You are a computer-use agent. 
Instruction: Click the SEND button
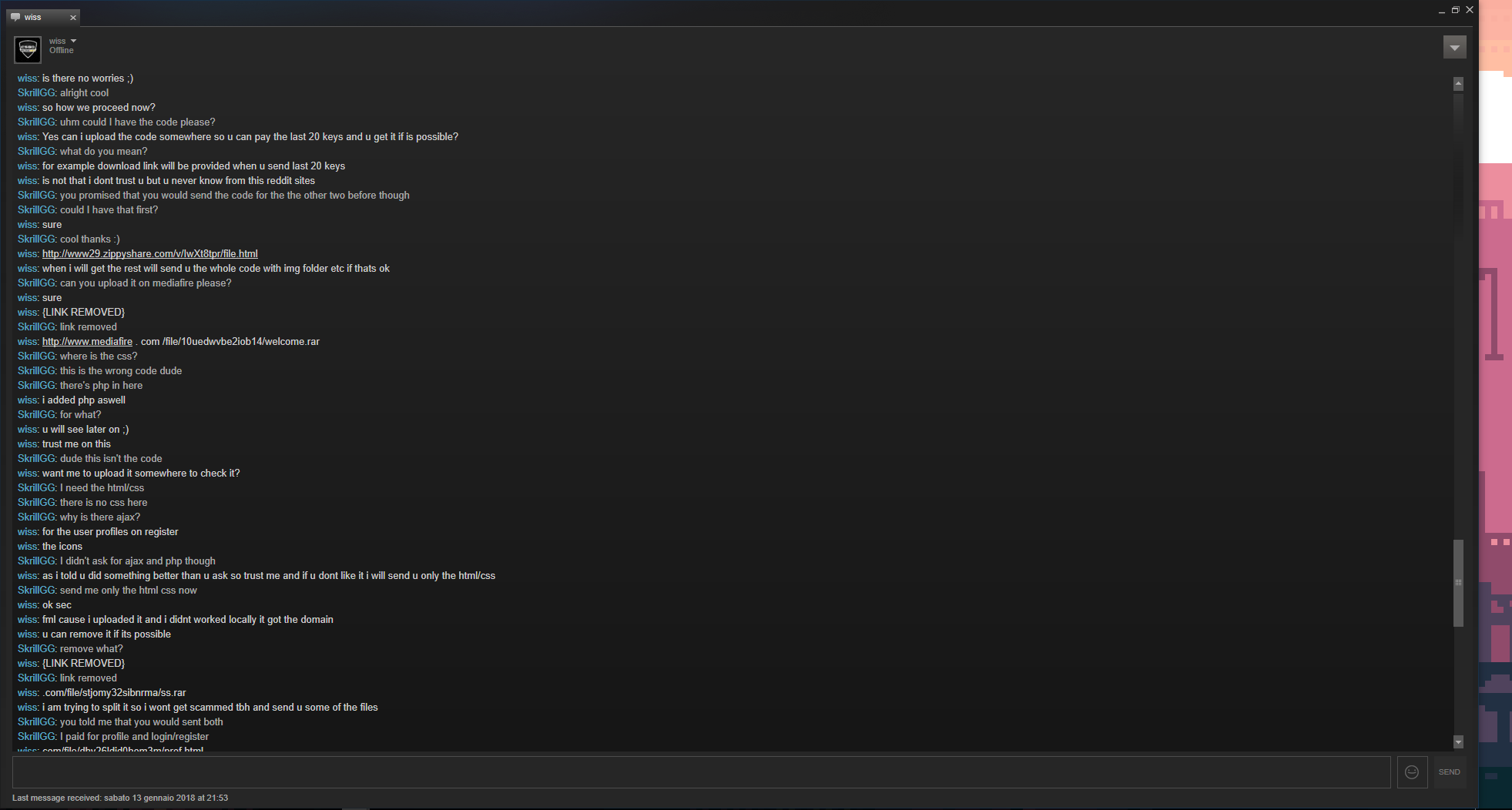tap(1449, 772)
